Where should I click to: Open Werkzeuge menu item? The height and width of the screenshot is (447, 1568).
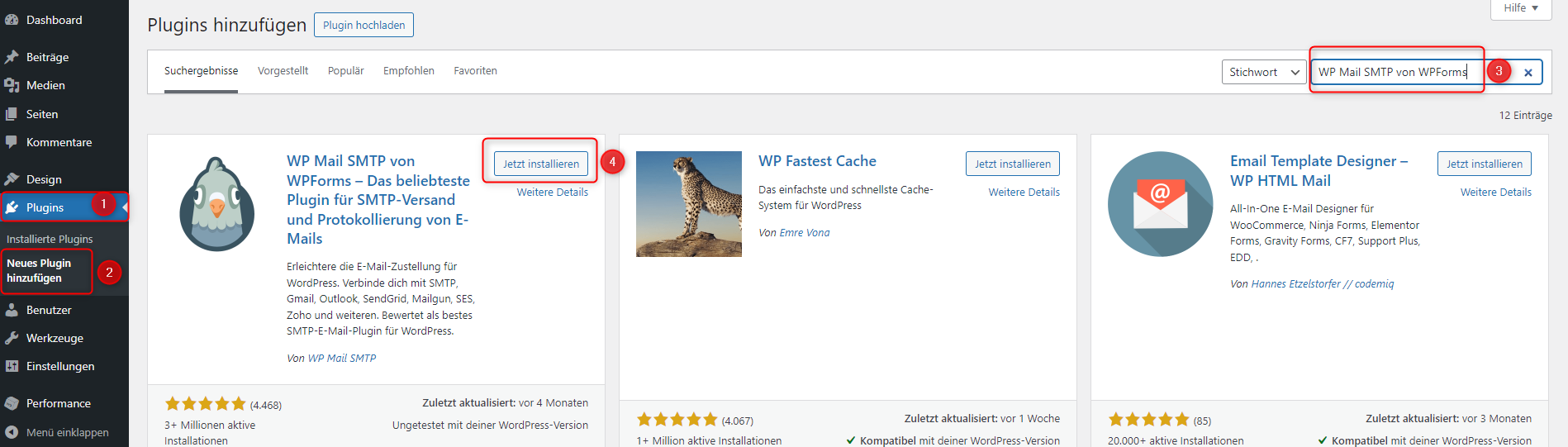click(64, 338)
